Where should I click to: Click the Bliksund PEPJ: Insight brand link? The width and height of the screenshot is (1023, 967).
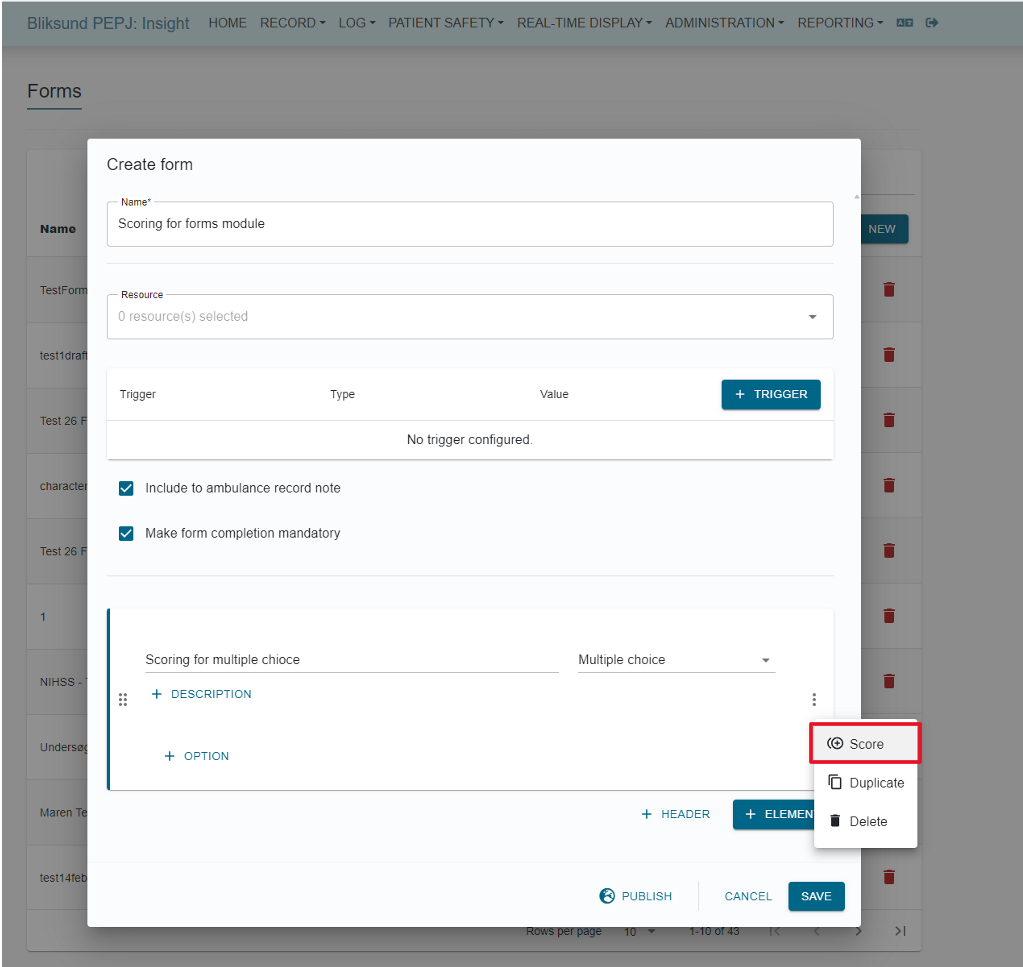(108, 23)
